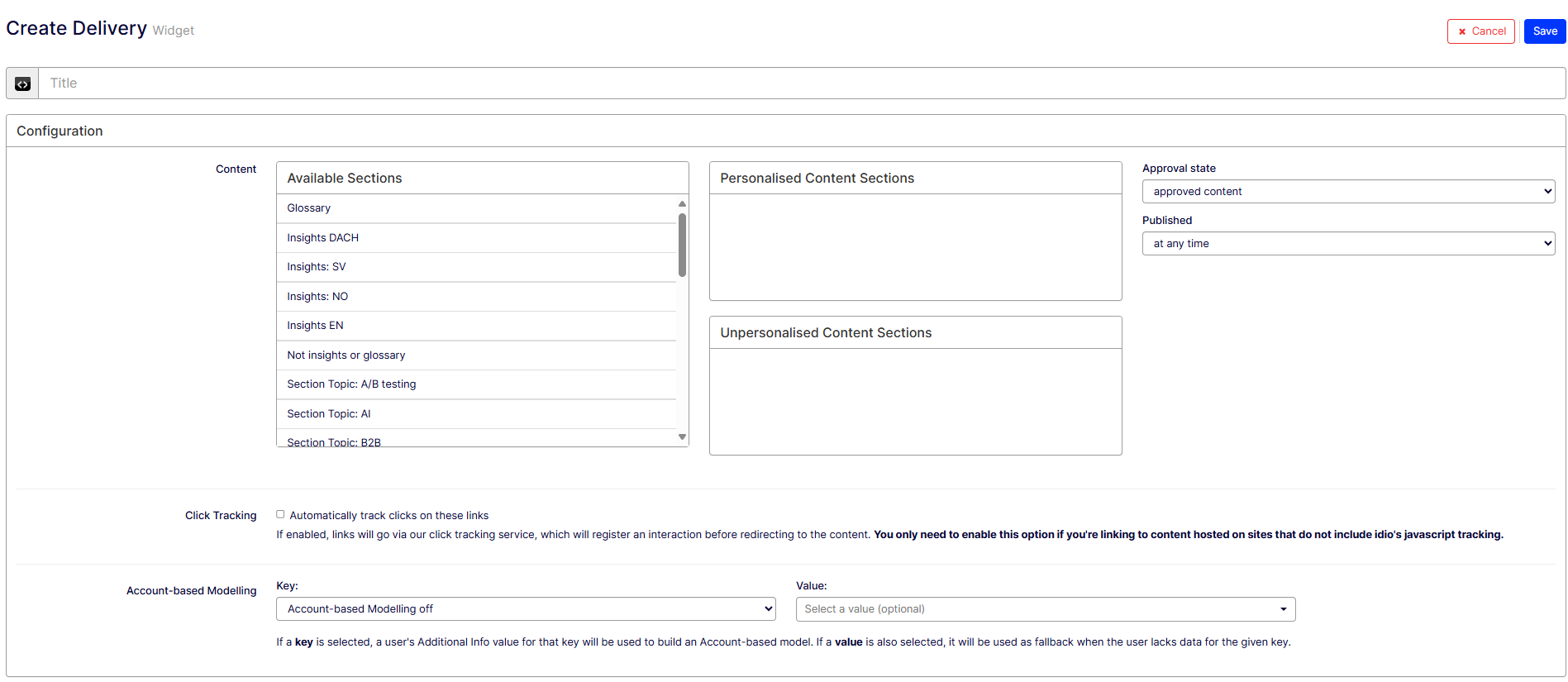Image resolution: width=1568 pixels, height=682 pixels.
Task: Select Not insights or glossary section
Action: pyautogui.click(x=476, y=355)
